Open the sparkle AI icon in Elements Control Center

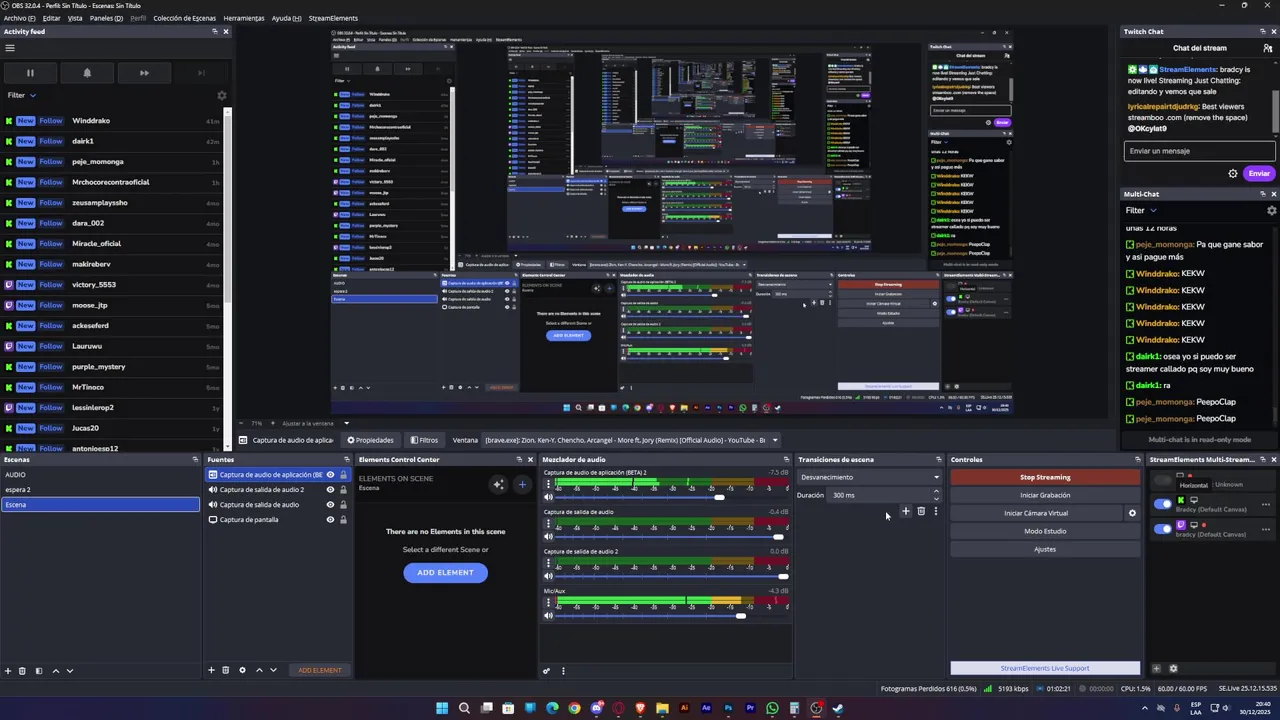point(498,485)
